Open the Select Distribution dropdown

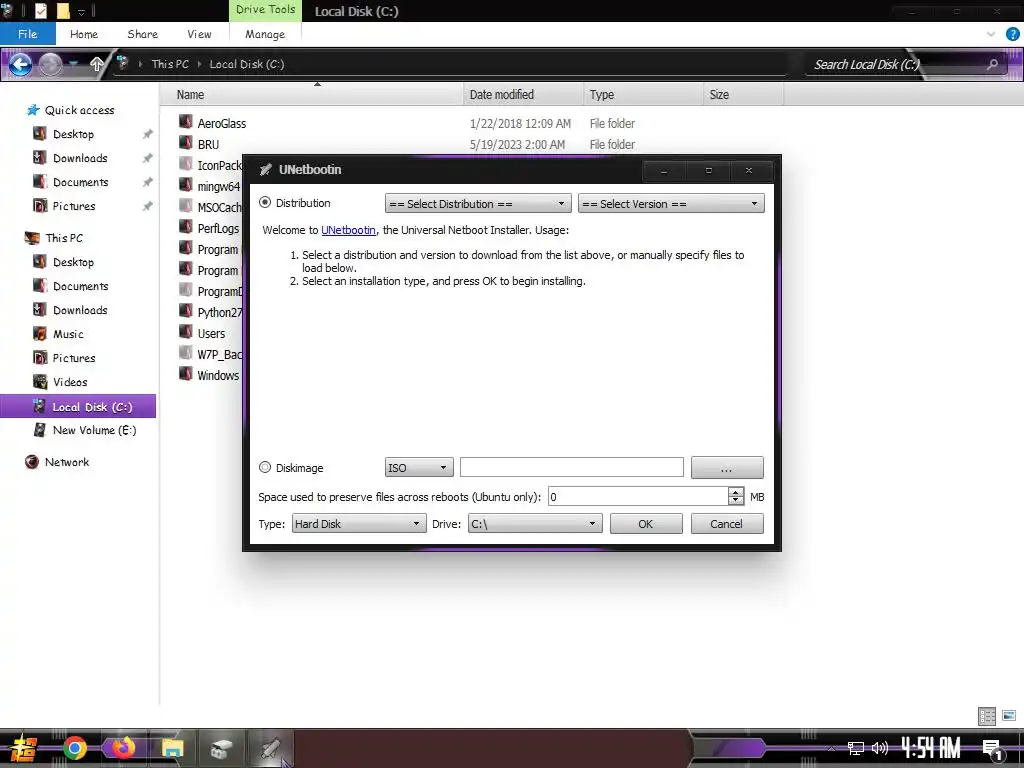(478, 204)
